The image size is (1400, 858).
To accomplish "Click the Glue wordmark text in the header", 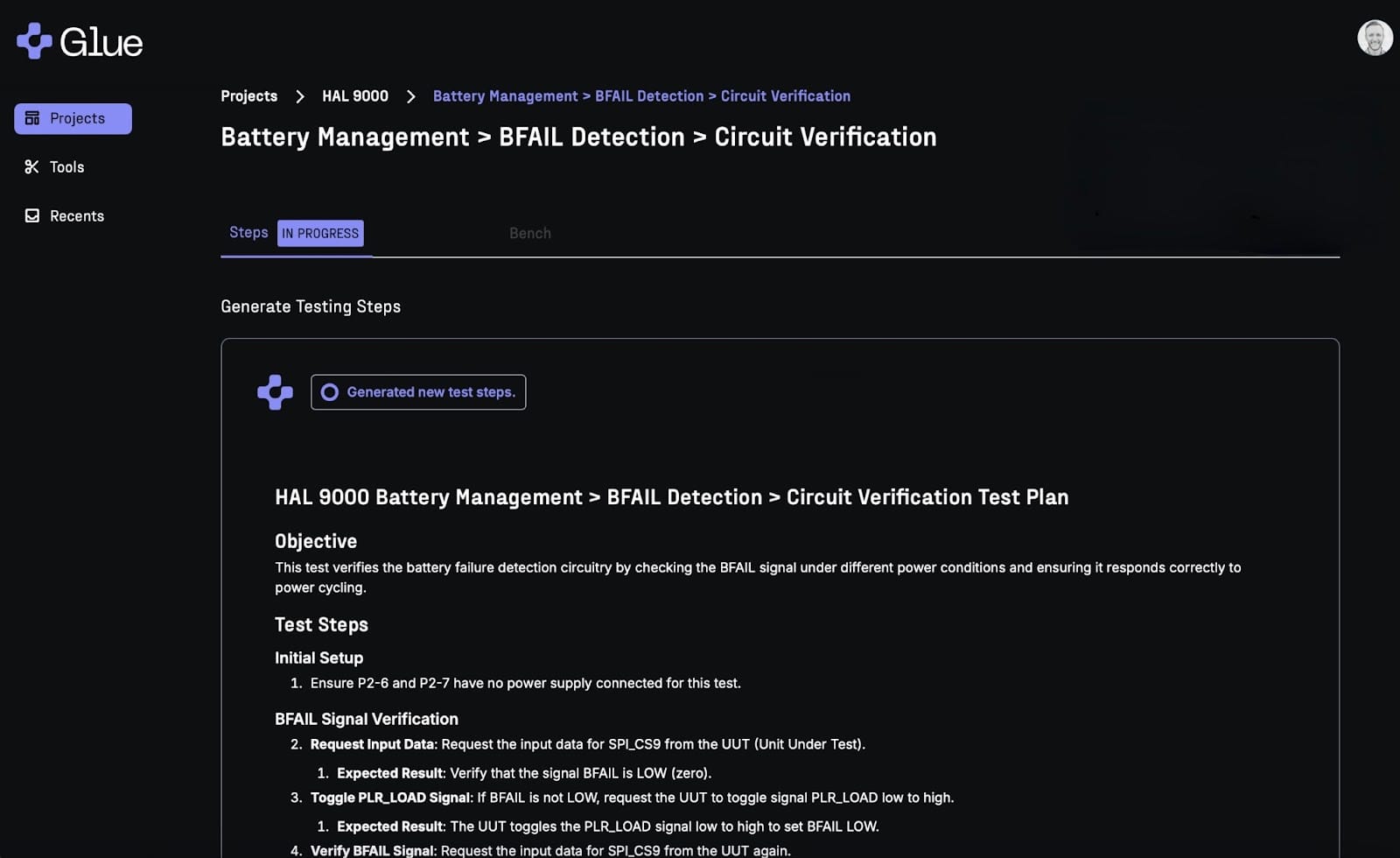I will [x=101, y=42].
